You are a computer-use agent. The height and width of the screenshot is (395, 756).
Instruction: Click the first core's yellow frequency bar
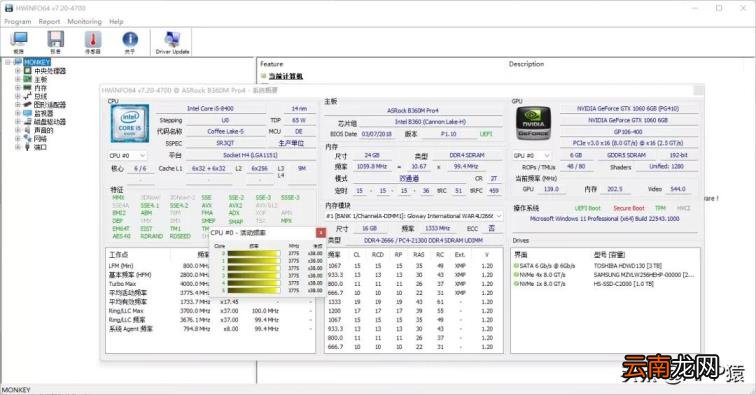pyautogui.click(x=254, y=253)
